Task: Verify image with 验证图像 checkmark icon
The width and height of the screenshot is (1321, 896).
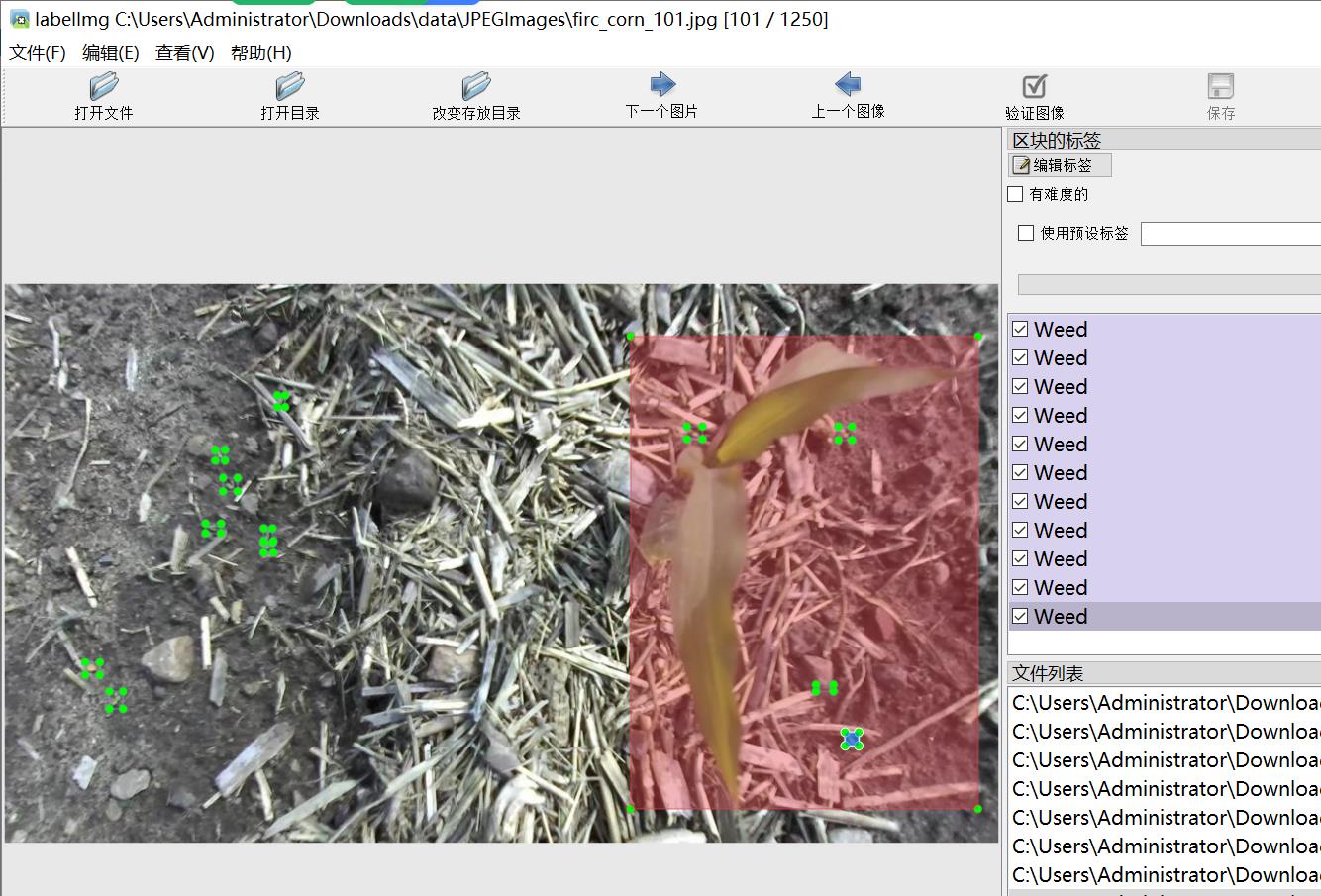Action: (1034, 86)
